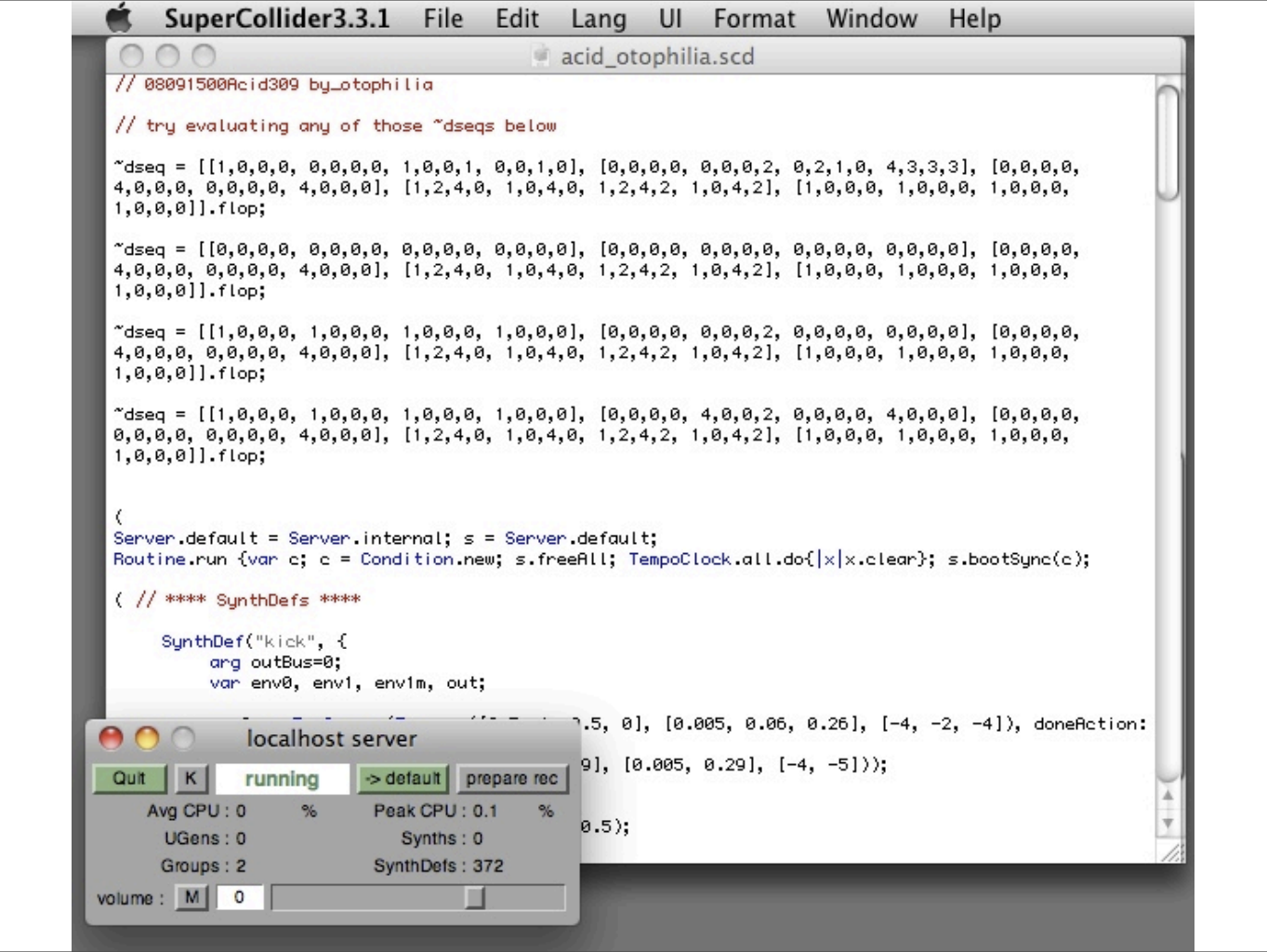Click the 'UGens : 0' readout

(x=205, y=839)
